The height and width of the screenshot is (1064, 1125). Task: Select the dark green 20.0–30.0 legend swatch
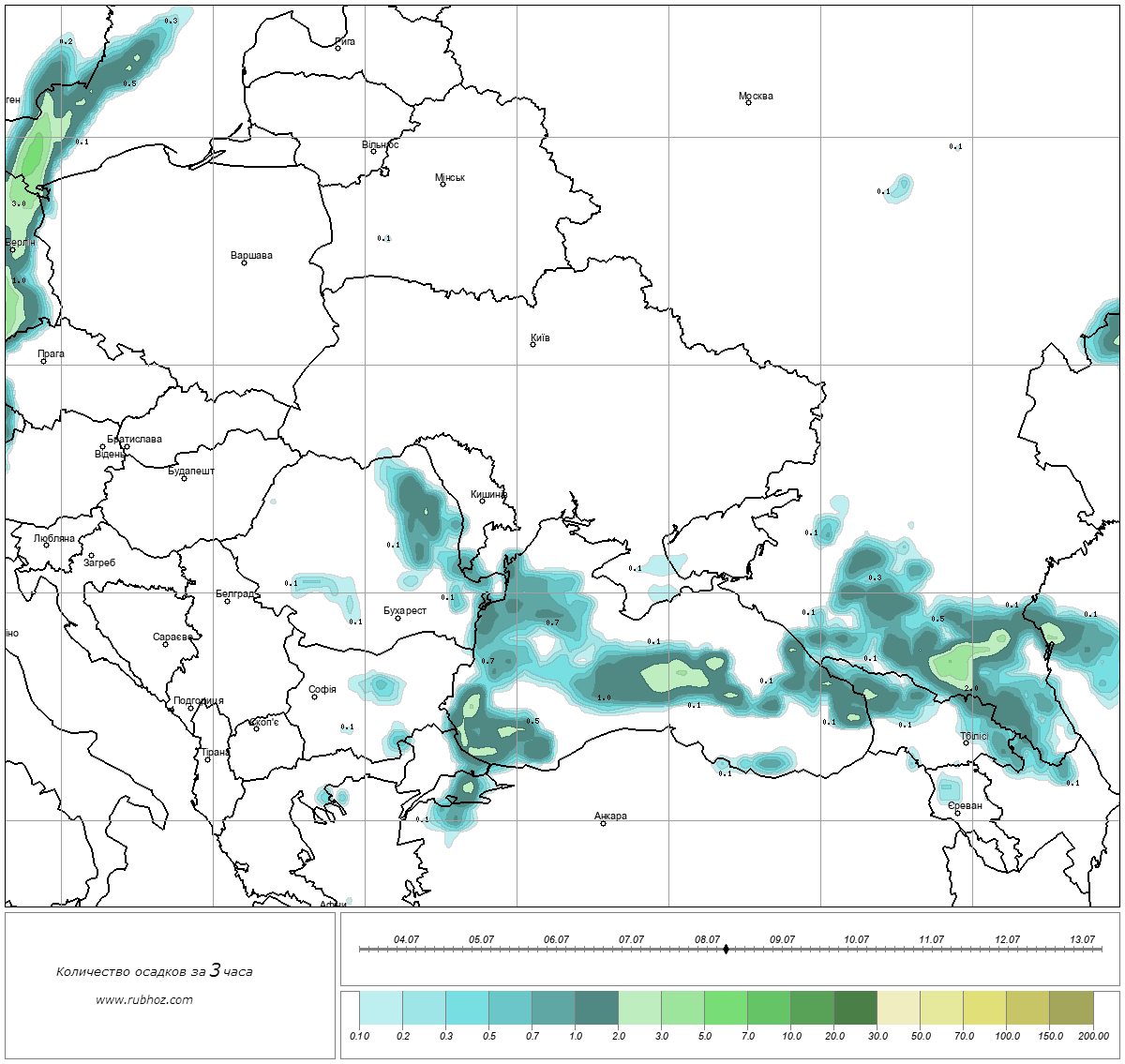pos(855,1010)
